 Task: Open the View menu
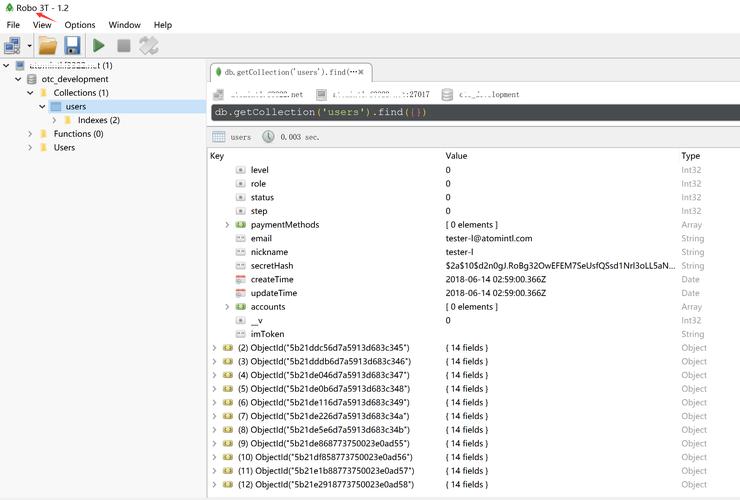pyautogui.click(x=42, y=25)
